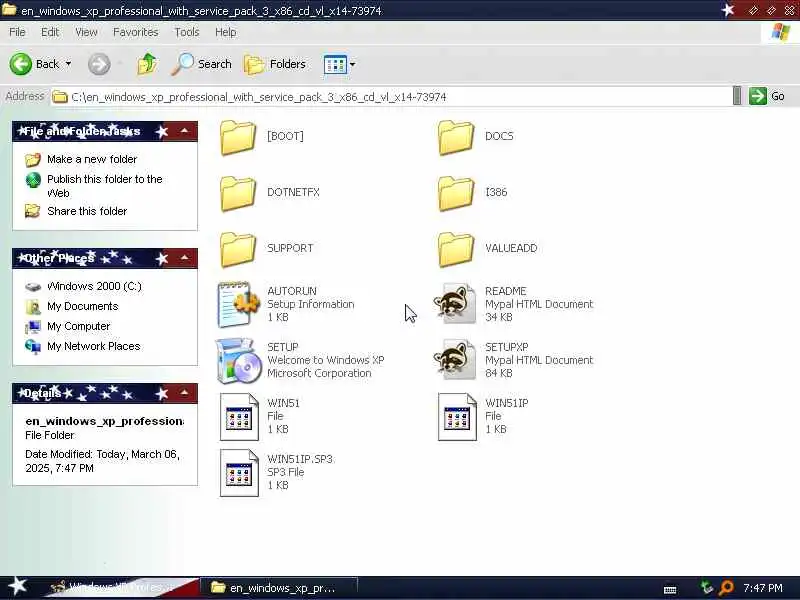This screenshot has height=600, width=800.
Task: Click the Views icon in toolbar
Action: click(335, 65)
